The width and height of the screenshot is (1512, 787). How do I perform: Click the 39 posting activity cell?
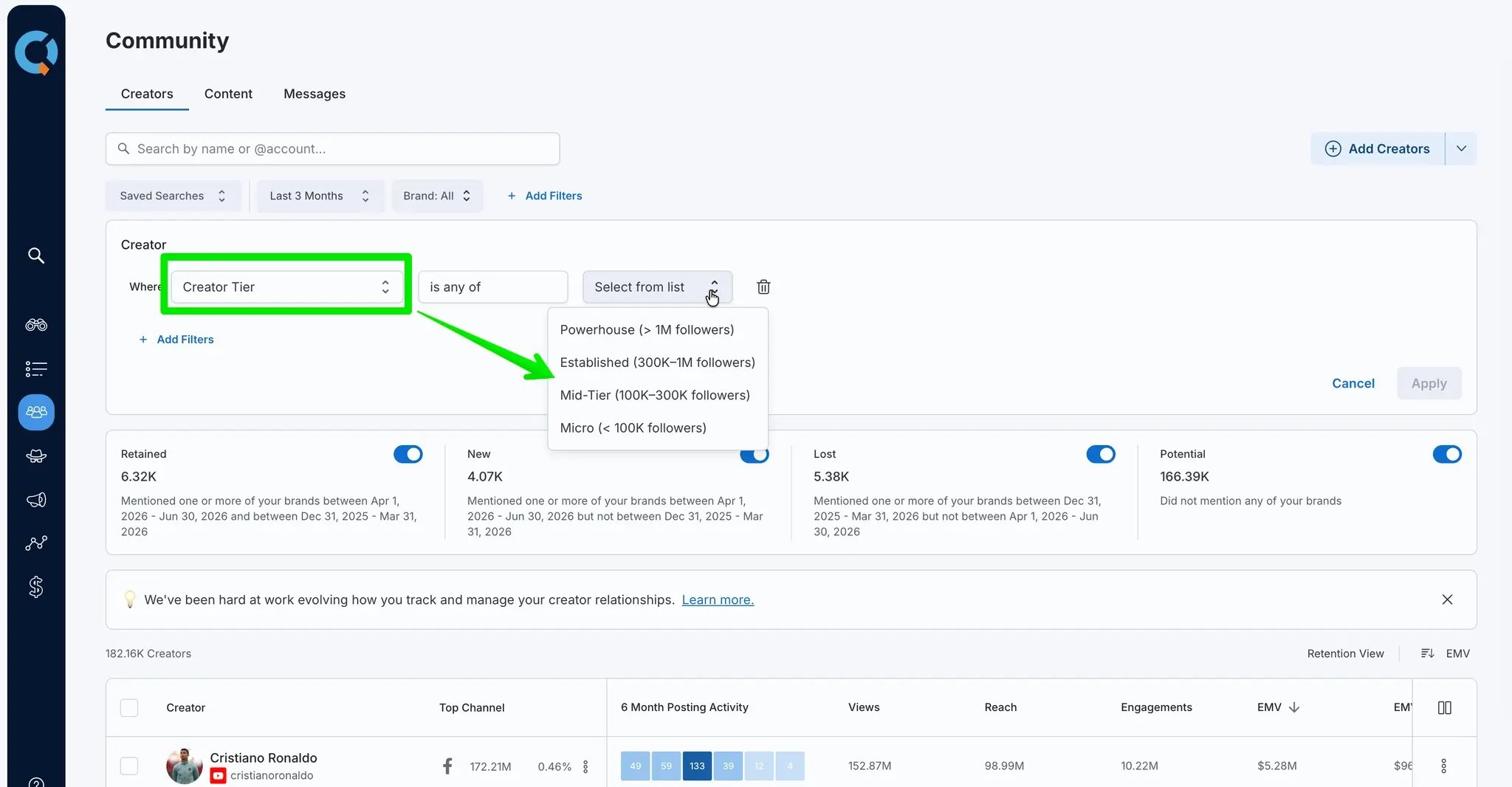coord(728,766)
